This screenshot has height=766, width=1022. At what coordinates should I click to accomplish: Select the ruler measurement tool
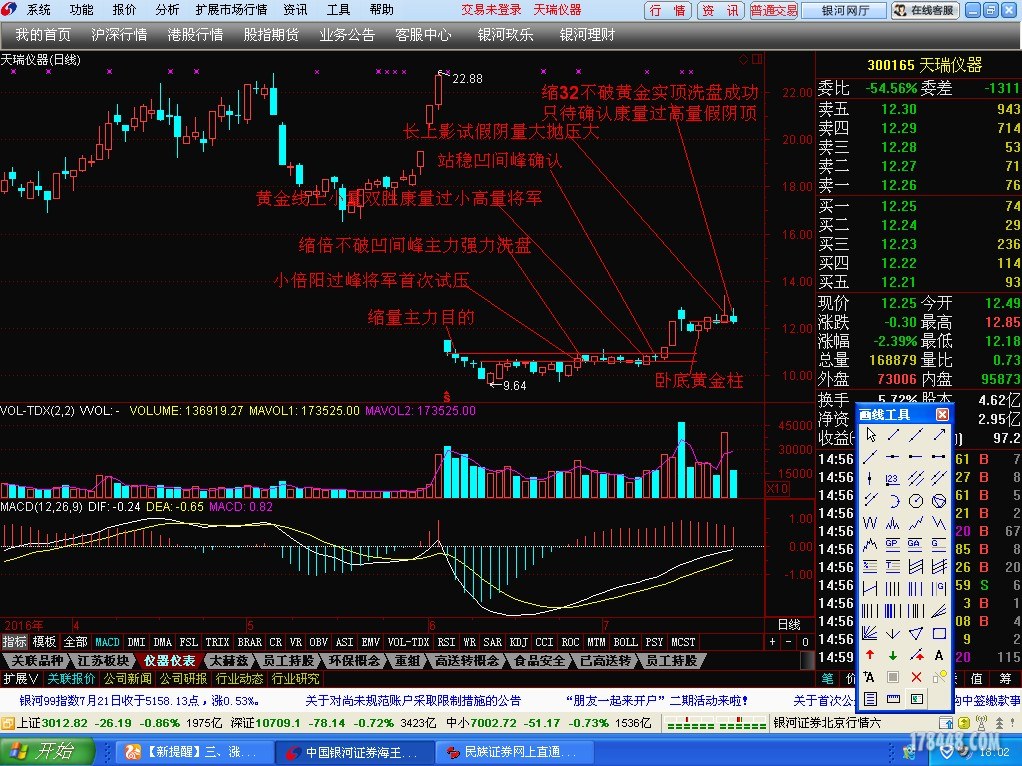click(x=893, y=699)
